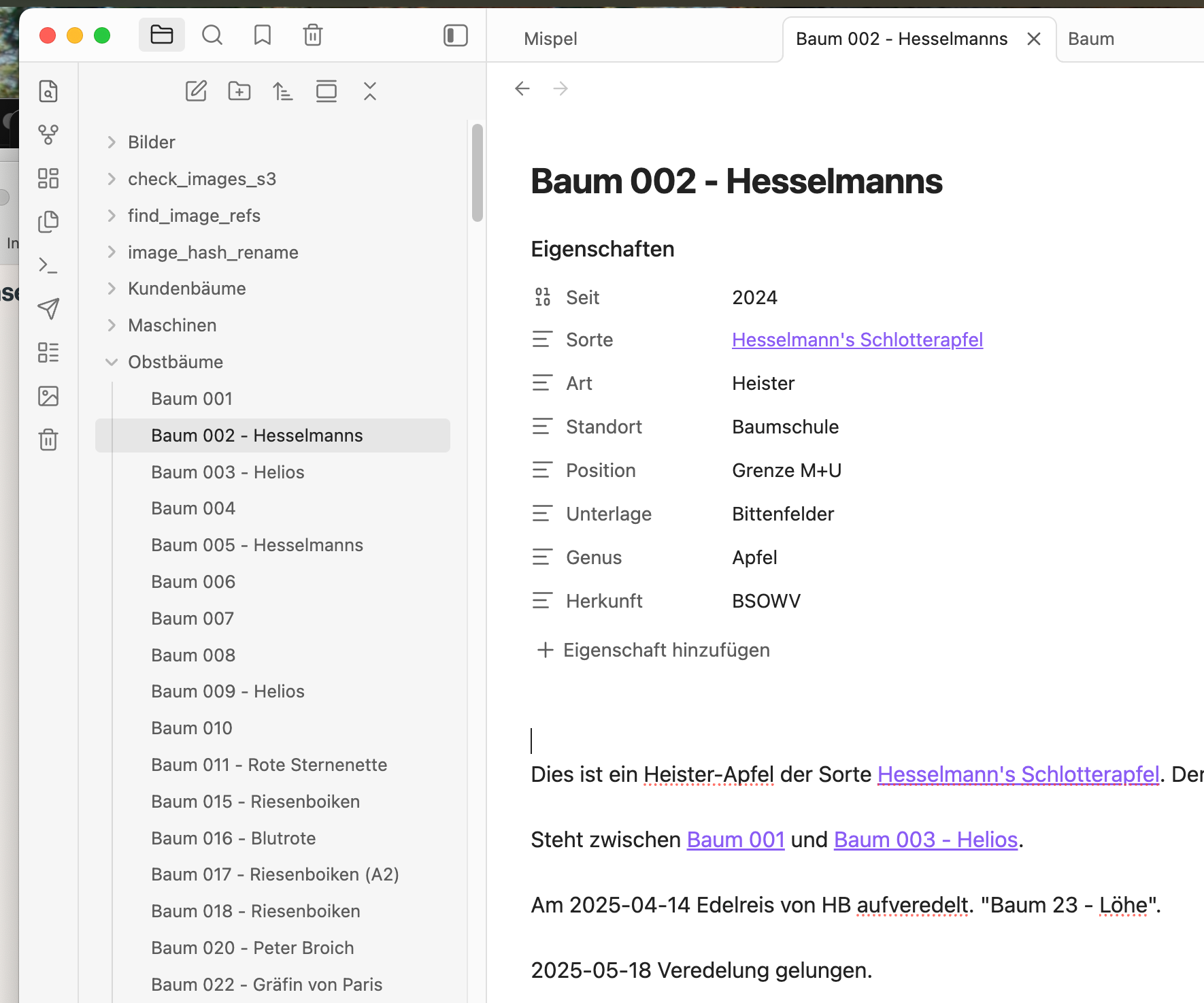The image size is (1204, 1003).
Task: Open Baum 016 - Blutrote note
Action: [x=233, y=838]
